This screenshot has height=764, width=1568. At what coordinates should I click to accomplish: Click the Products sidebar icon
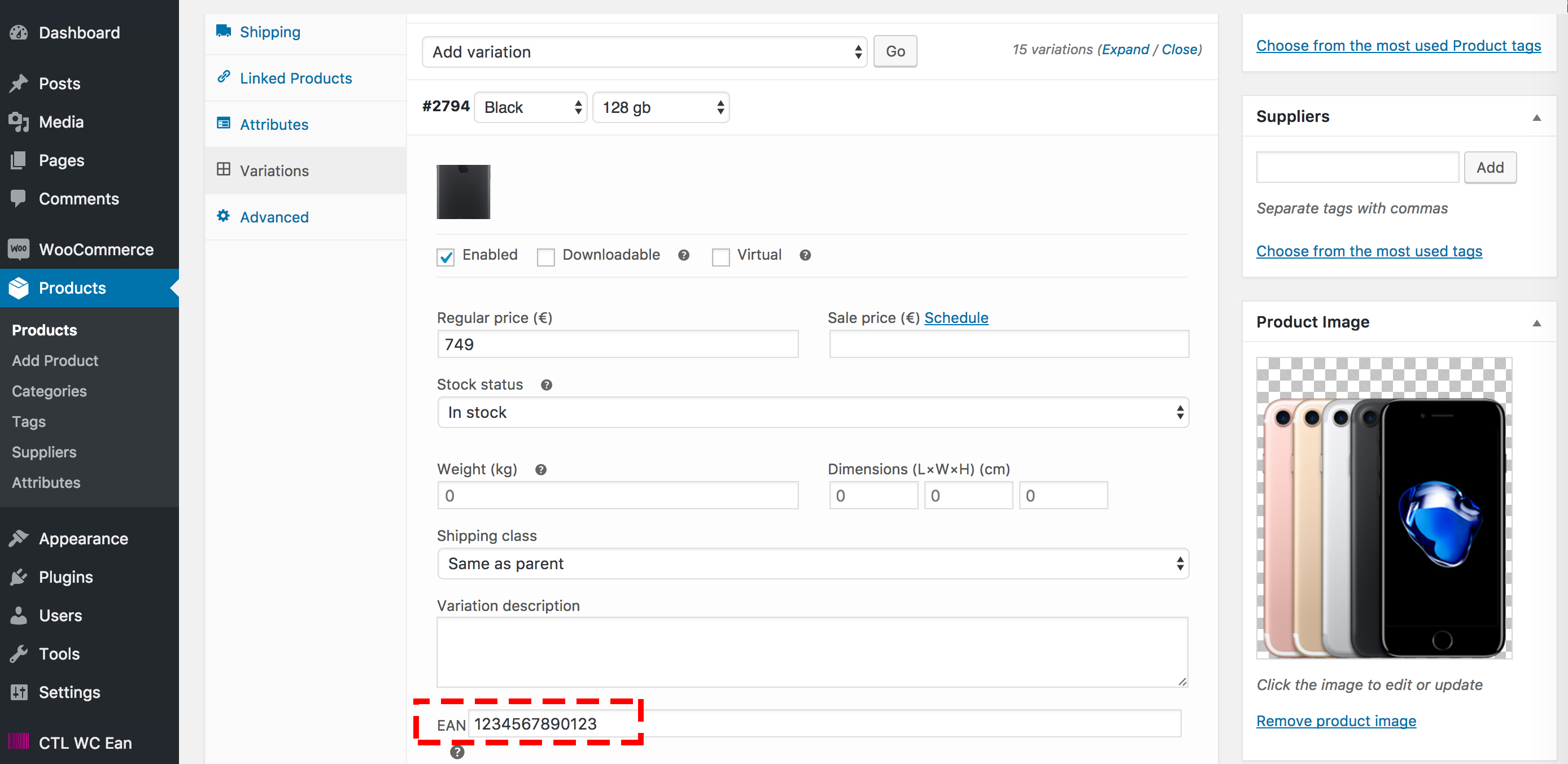[21, 288]
